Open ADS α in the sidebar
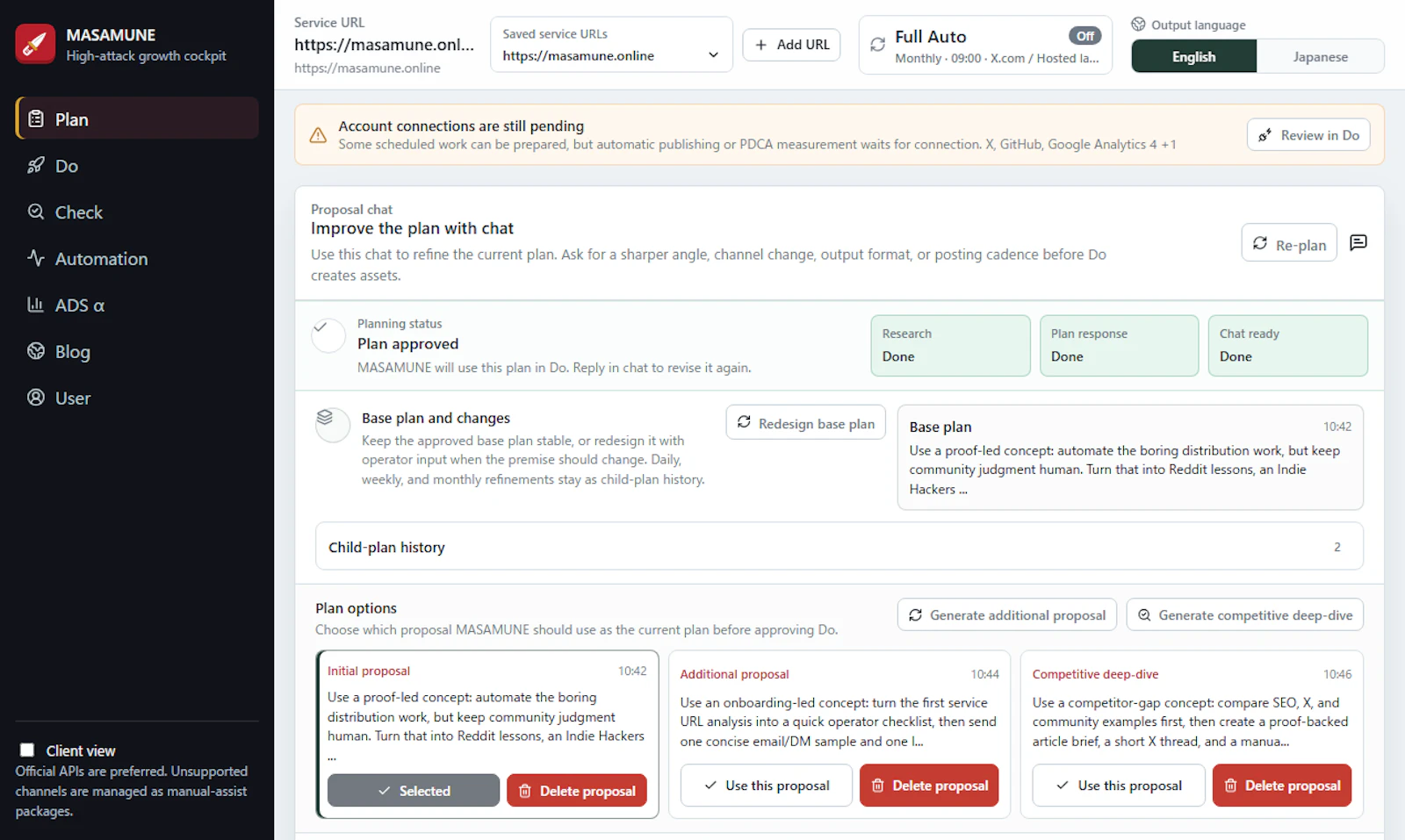Image resolution: width=1405 pixels, height=840 pixels. pyautogui.click(x=137, y=305)
